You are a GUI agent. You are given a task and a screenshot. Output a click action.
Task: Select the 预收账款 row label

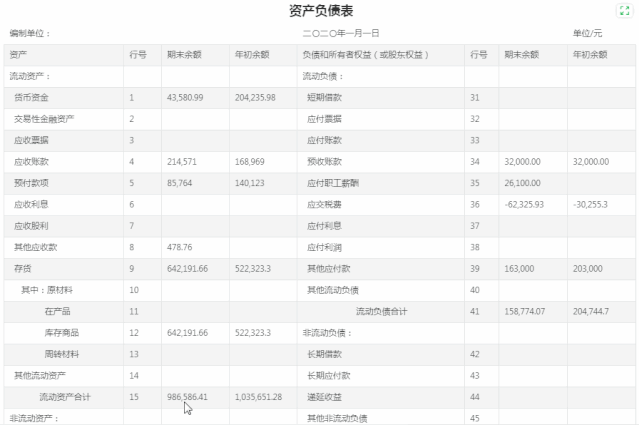click(x=324, y=162)
